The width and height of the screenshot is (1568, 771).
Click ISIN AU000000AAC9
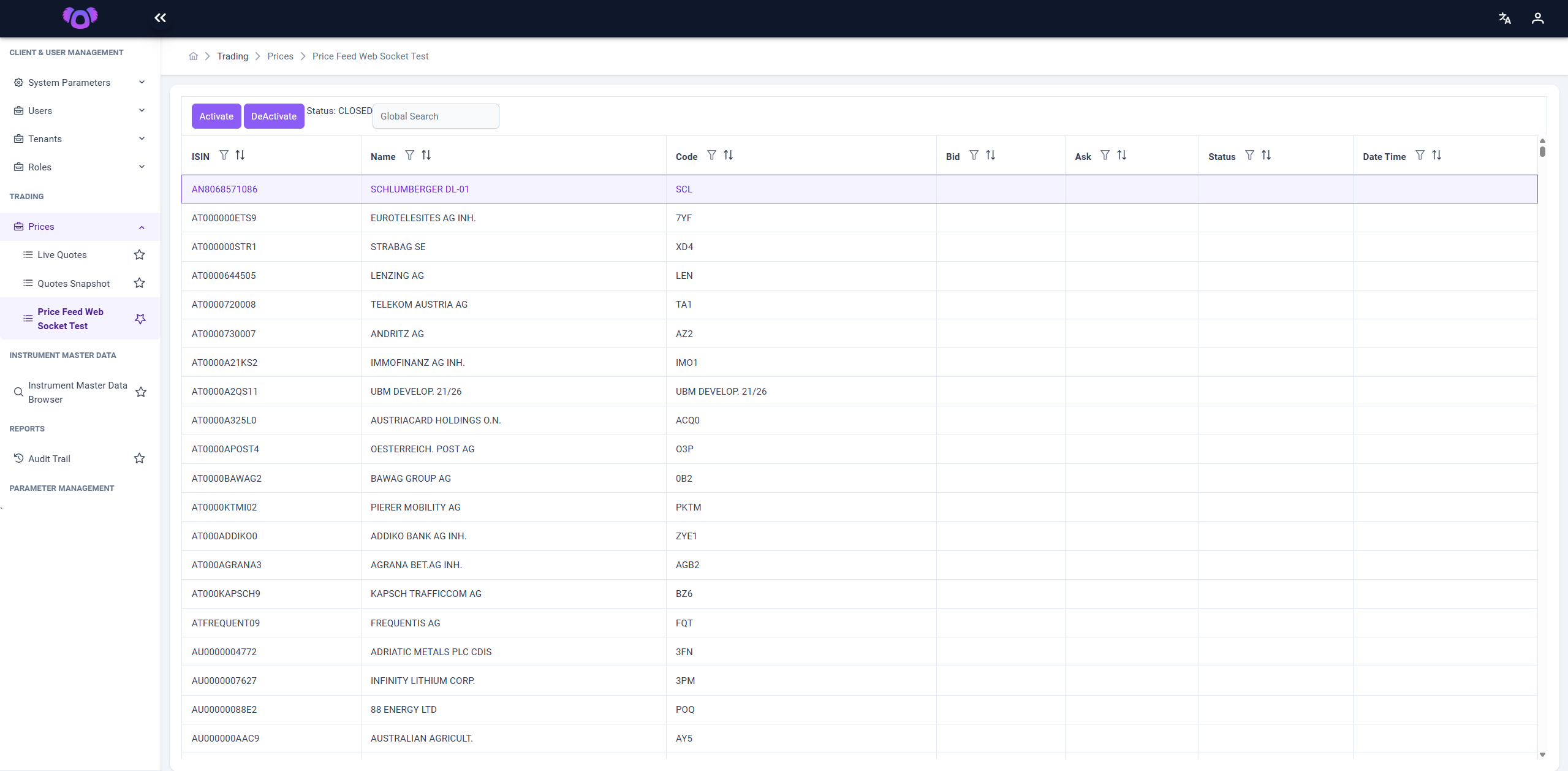pyautogui.click(x=225, y=739)
